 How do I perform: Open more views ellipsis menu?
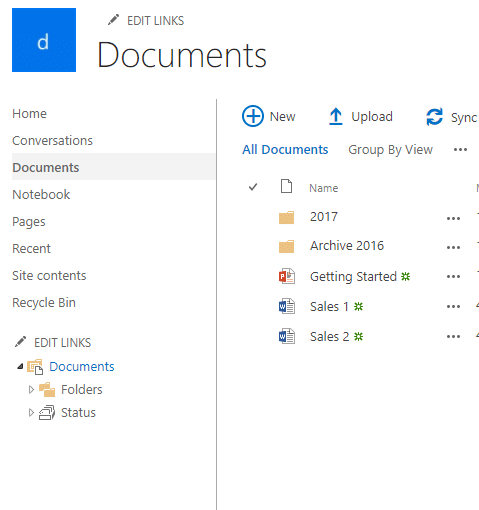click(460, 150)
